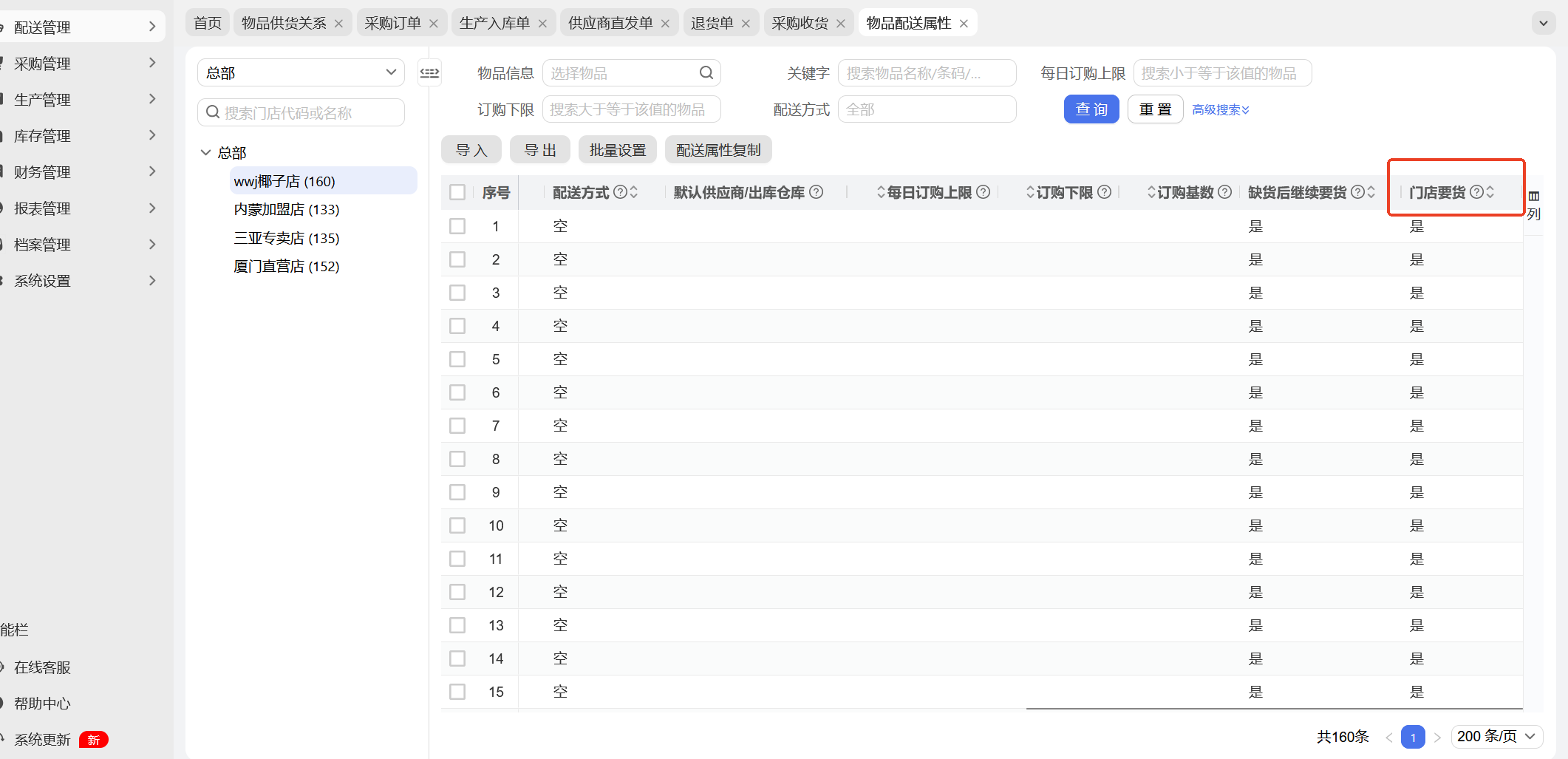
Task: Check the checkbox for row 15
Action: [457, 692]
